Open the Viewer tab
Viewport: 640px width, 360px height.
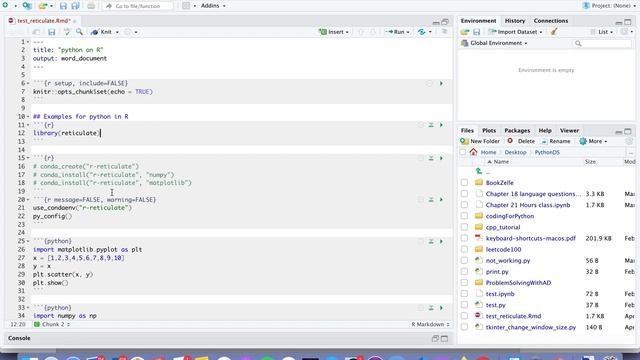[x=569, y=131]
